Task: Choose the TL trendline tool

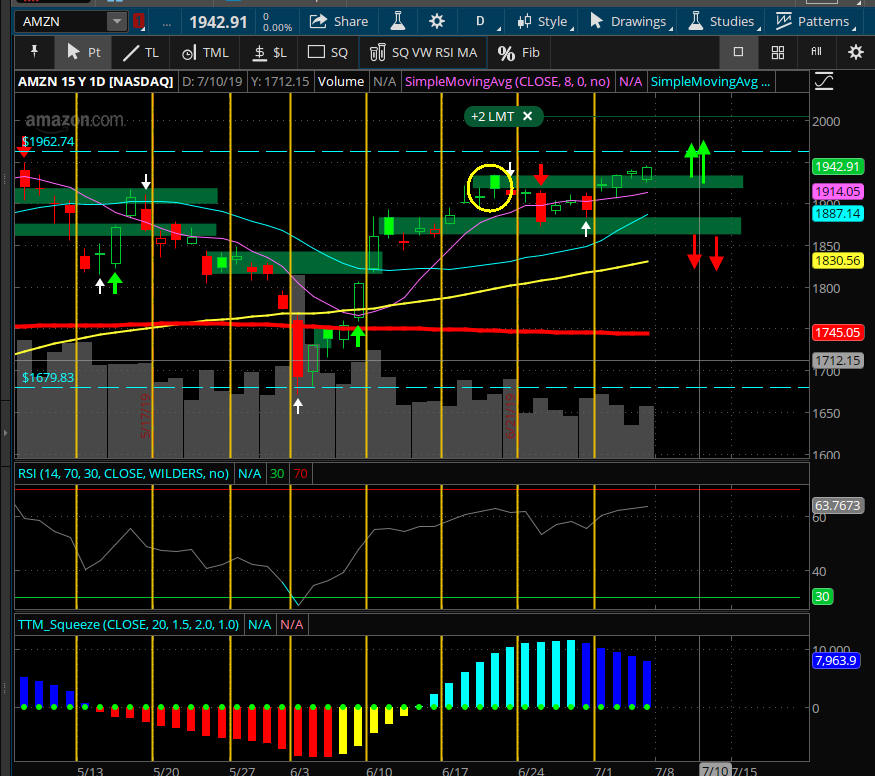Action: 140,52
